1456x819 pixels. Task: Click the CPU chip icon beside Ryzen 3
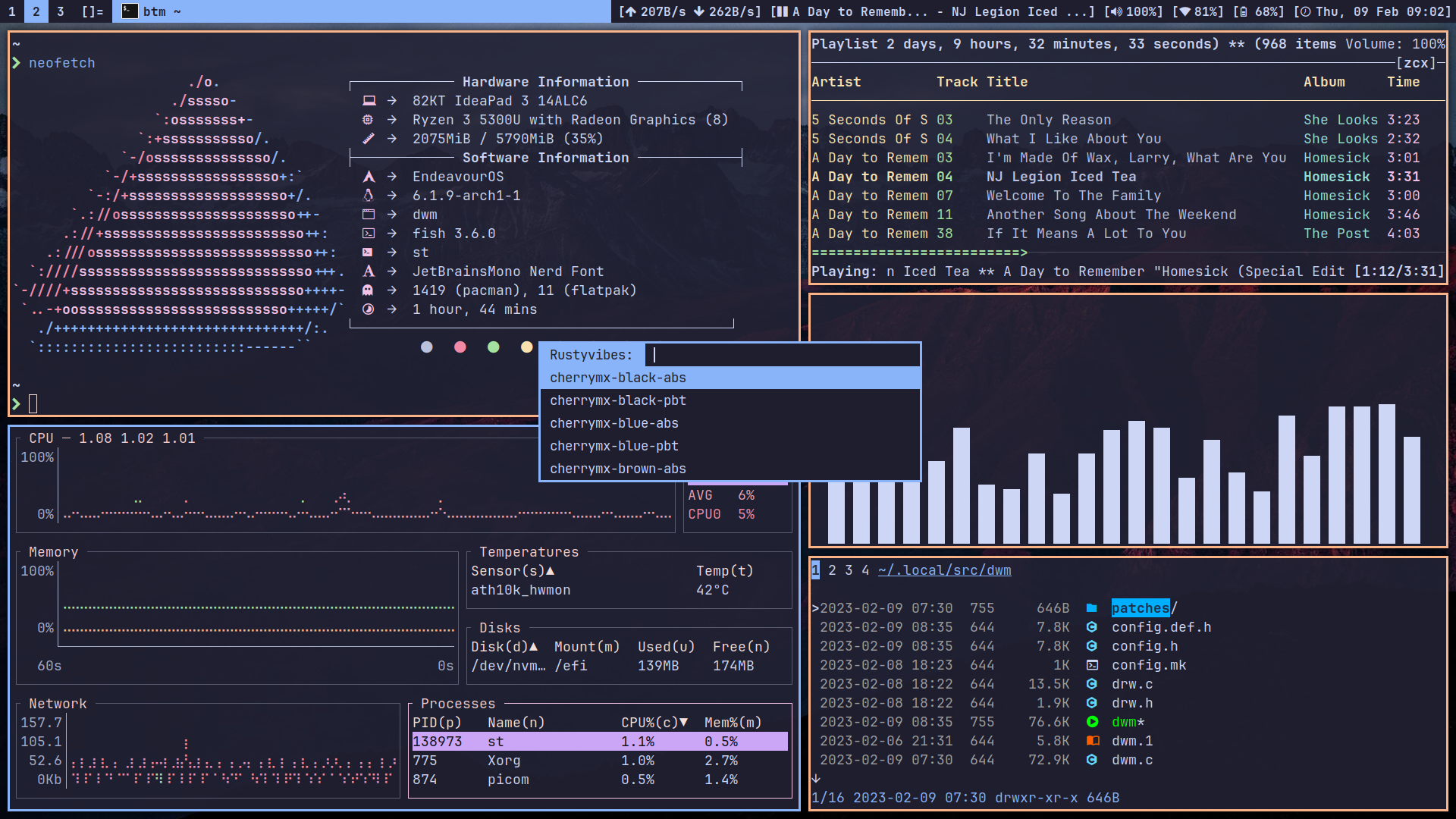[x=368, y=120]
